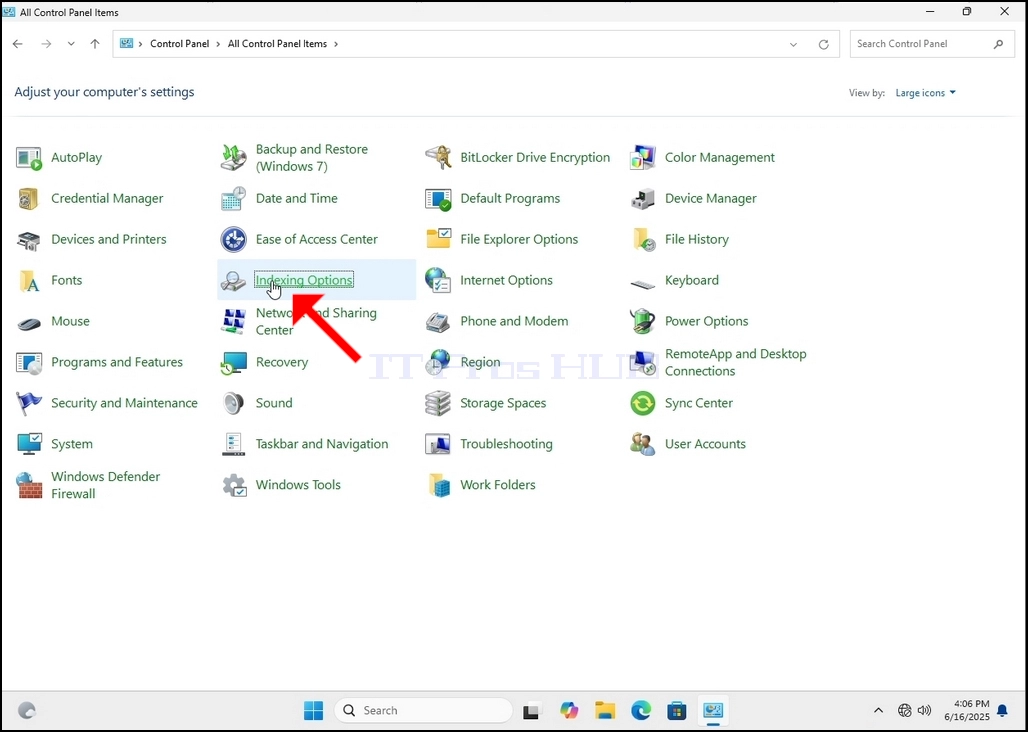Image resolution: width=1028 pixels, height=732 pixels.
Task: Open the Programs and Features icon
Action: (x=29, y=362)
